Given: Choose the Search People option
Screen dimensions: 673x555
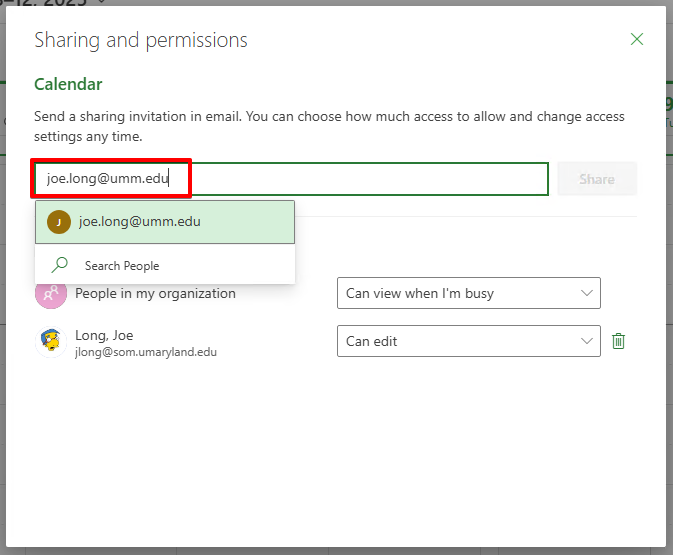Looking at the screenshot, I should (x=122, y=265).
